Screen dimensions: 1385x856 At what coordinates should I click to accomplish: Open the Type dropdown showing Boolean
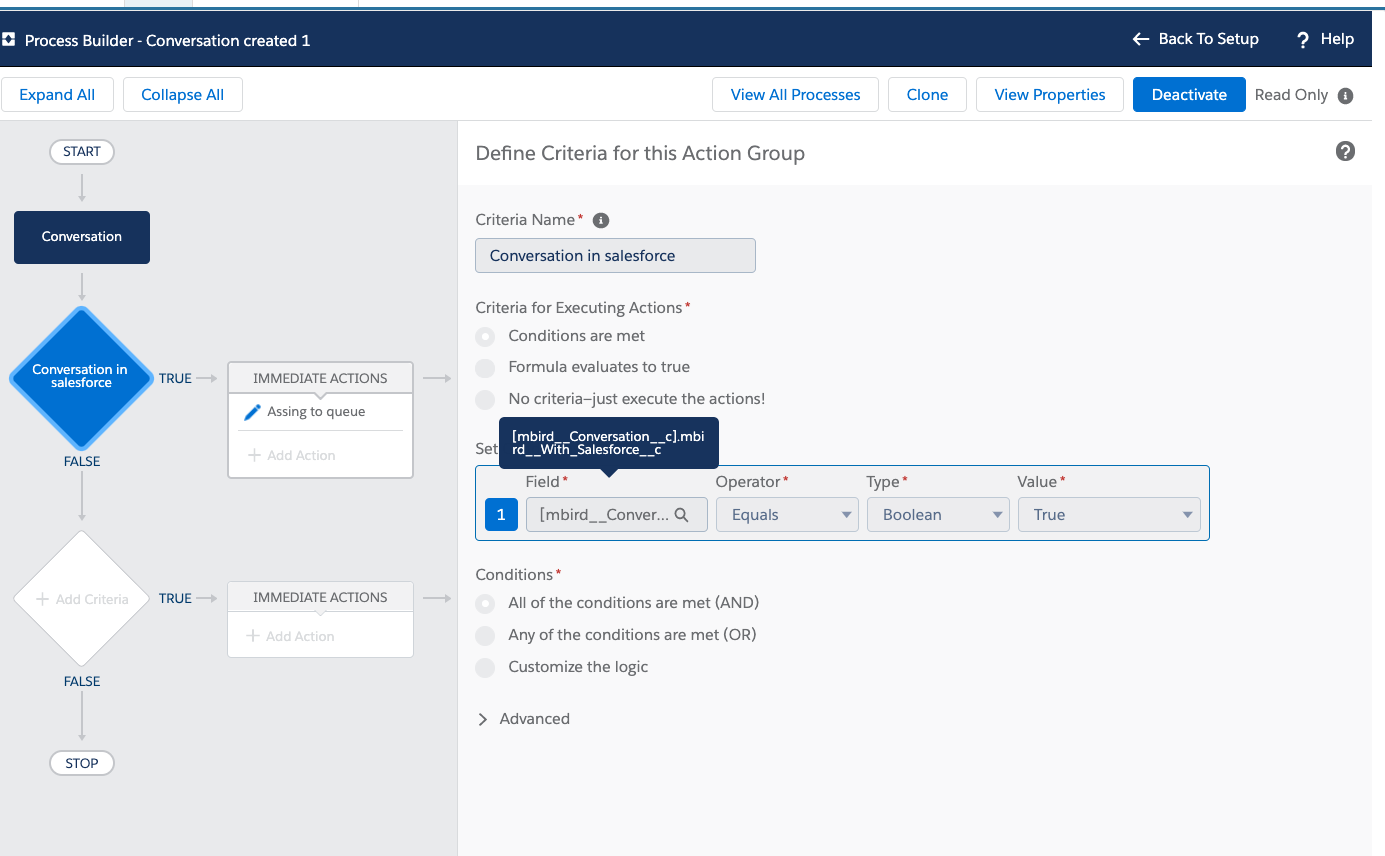937,515
